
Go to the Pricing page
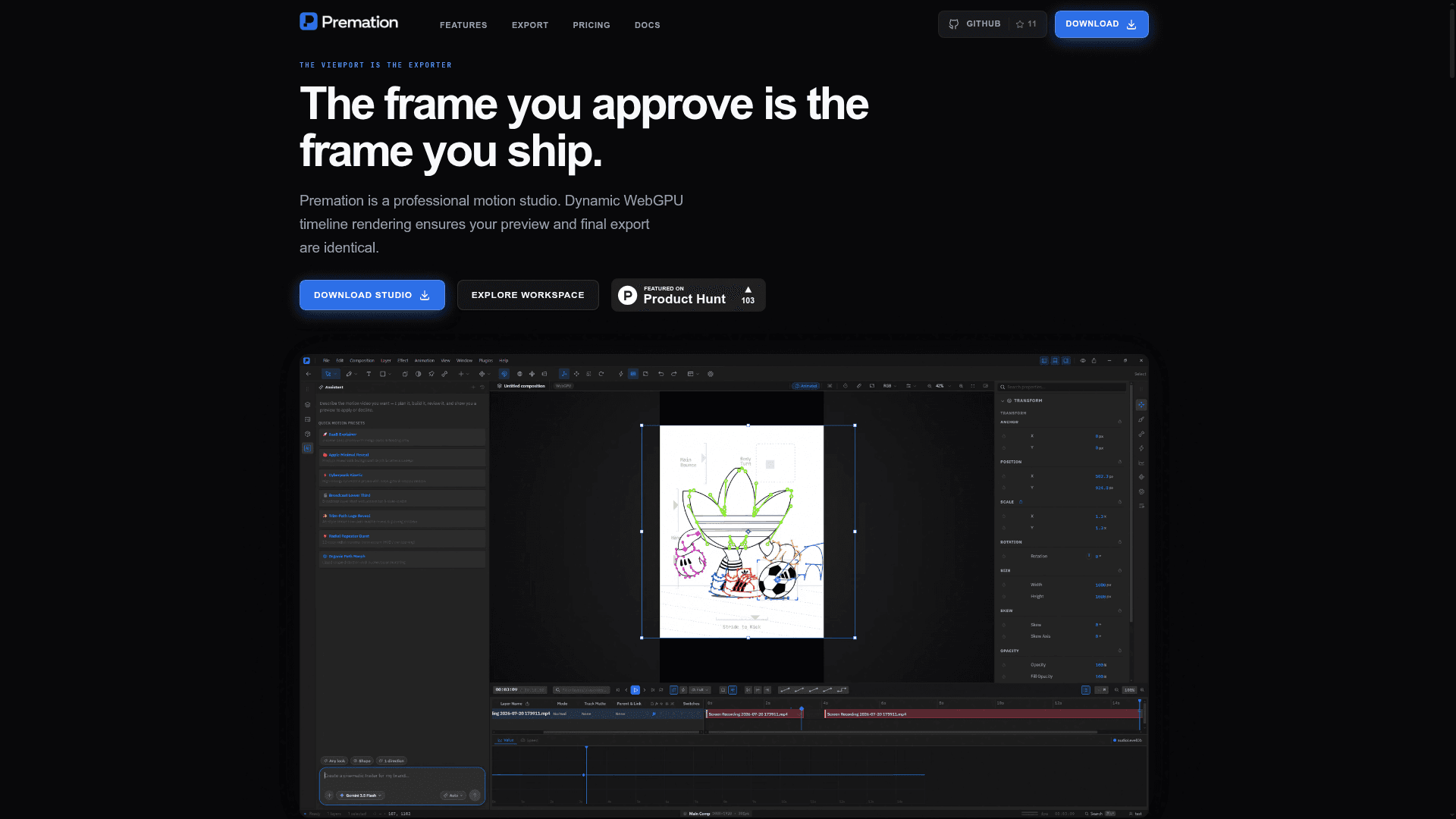point(591,25)
